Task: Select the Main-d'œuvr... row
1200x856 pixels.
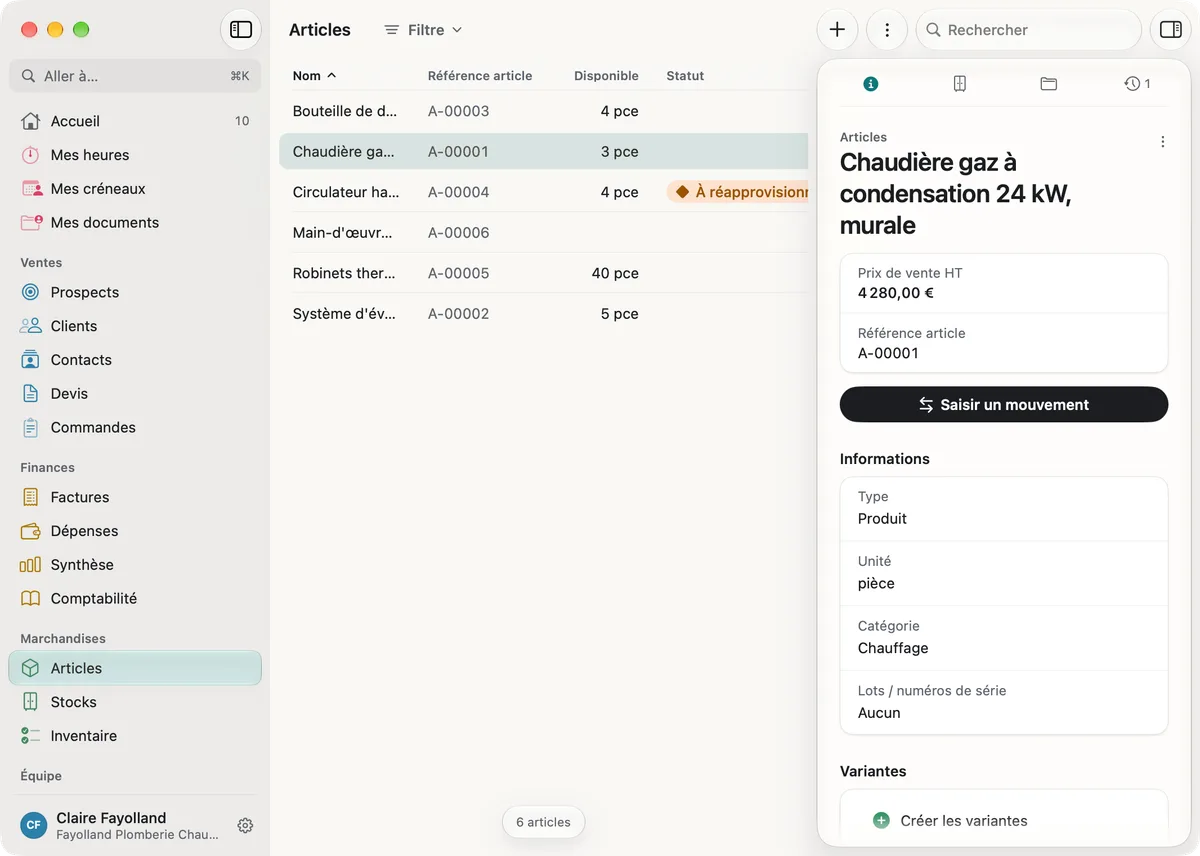Action: click(543, 233)
